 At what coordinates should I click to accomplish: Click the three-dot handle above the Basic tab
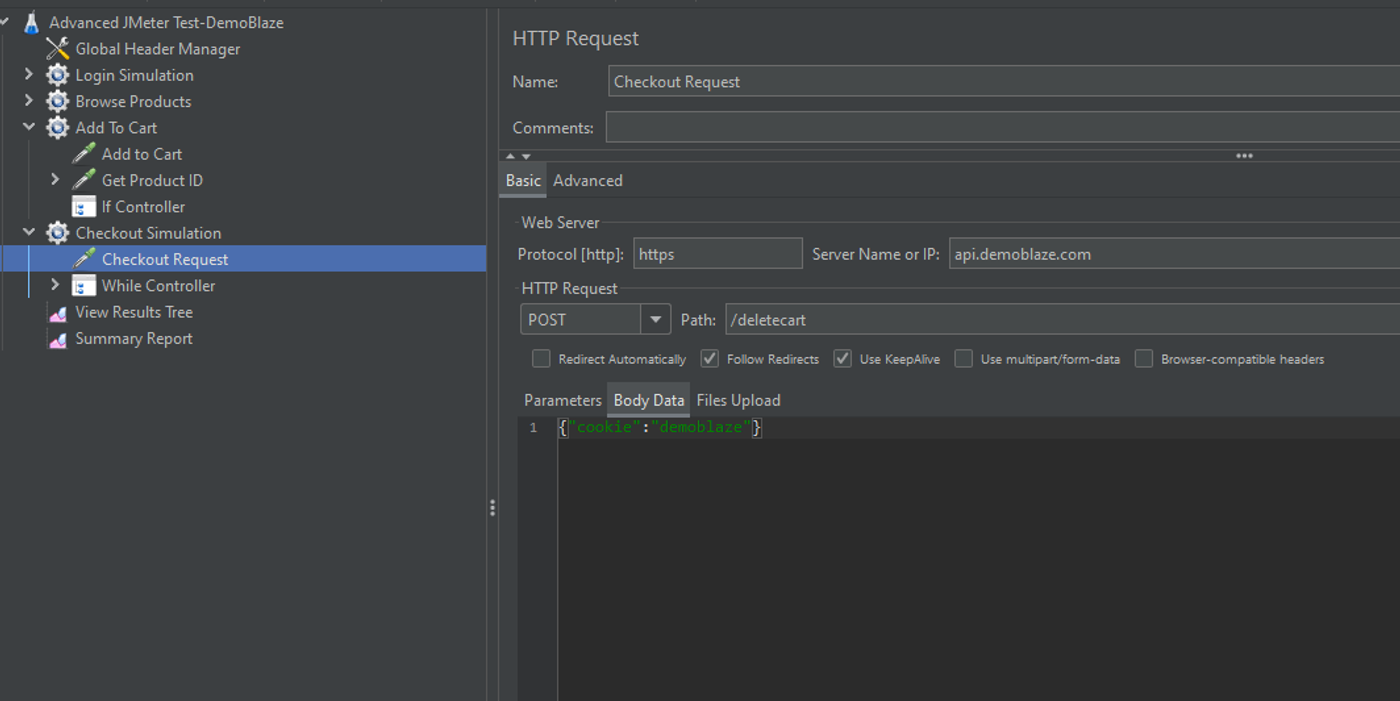pos(1244,156)
